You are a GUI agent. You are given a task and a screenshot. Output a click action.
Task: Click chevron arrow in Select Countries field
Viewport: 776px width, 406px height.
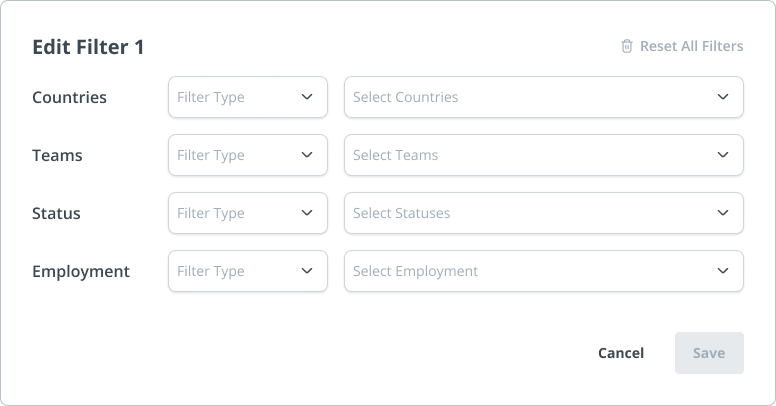723,97
